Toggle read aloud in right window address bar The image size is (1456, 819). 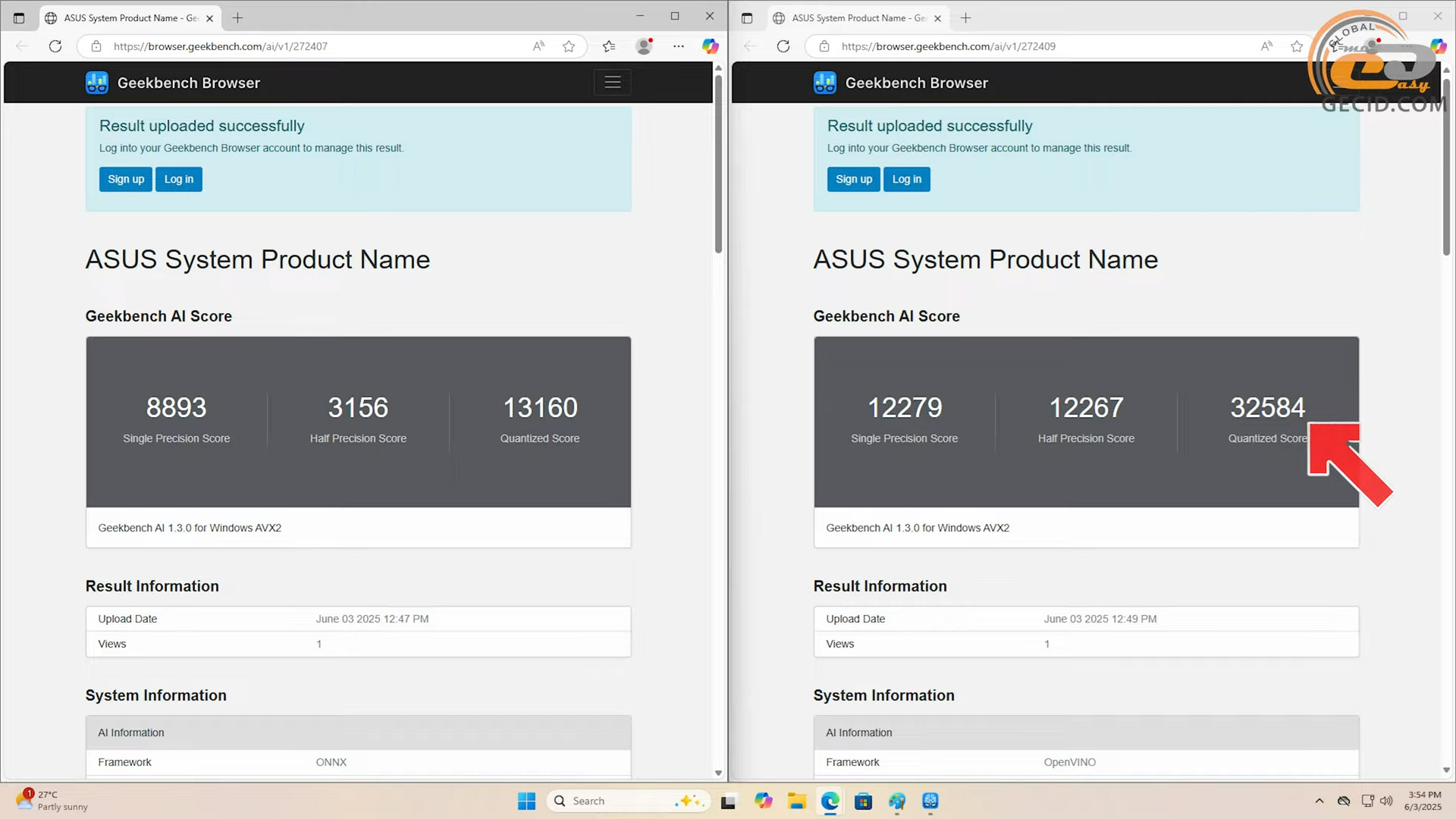tap(1266, 46)
